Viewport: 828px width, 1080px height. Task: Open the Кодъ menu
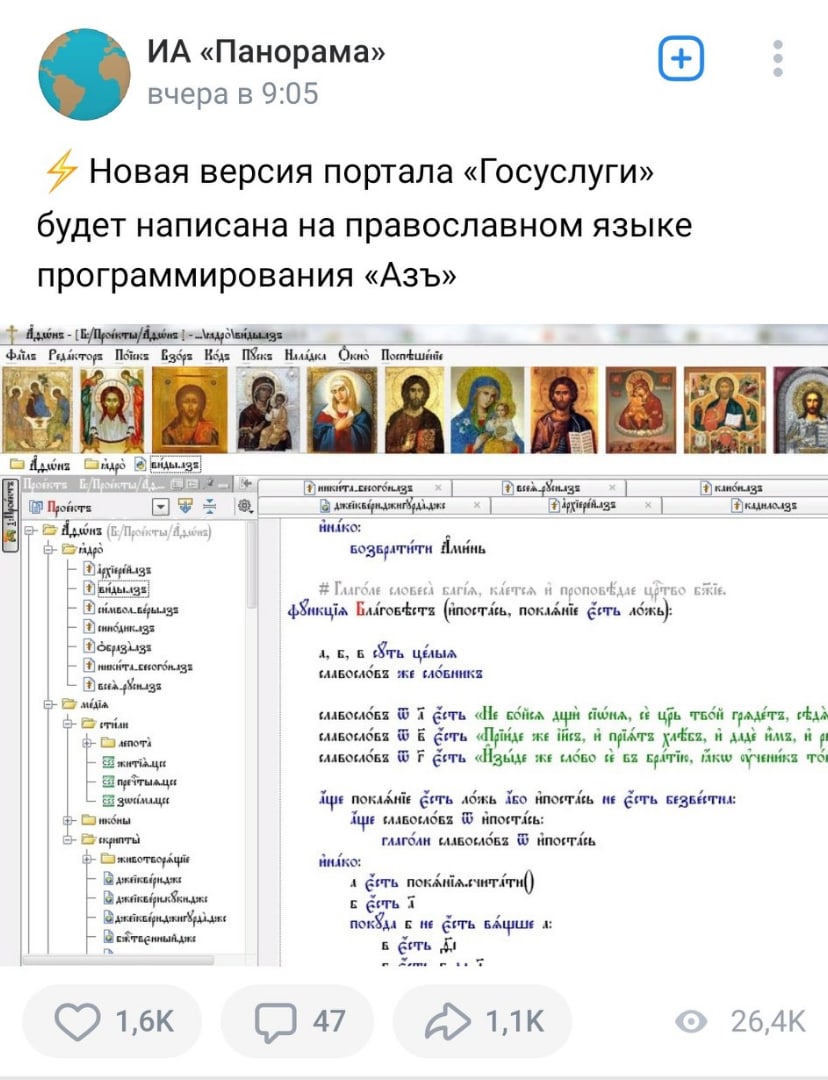[218, 355]
